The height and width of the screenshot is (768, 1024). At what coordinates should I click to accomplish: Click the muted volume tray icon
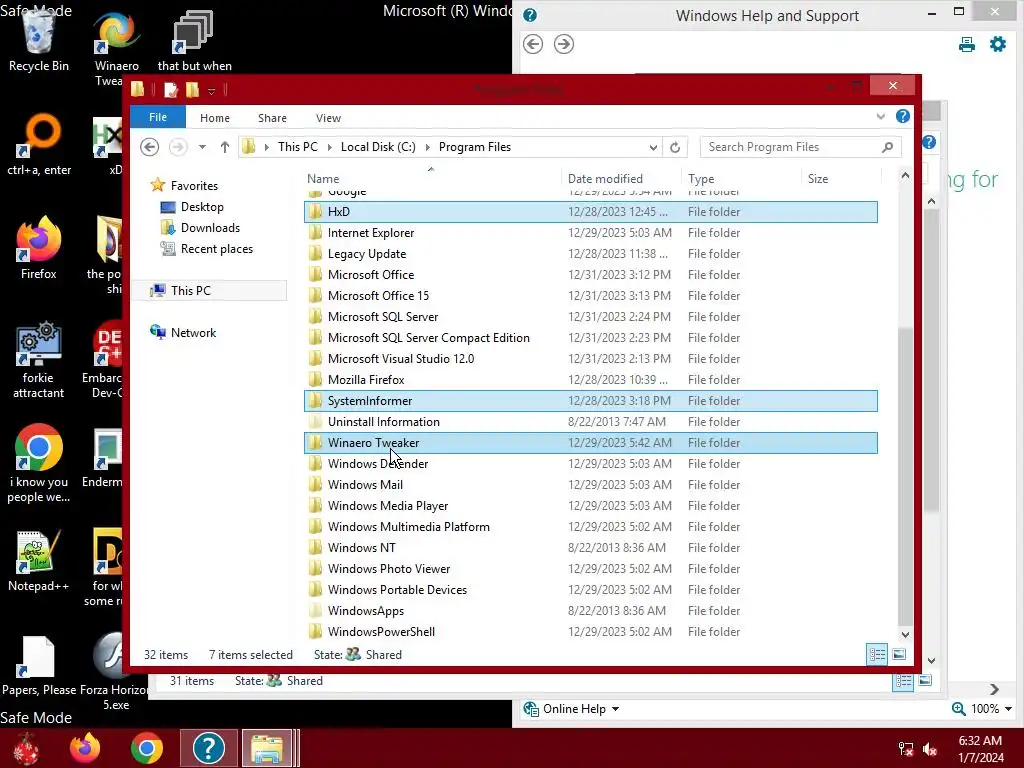pyautogui.click(x=929, y=749)
